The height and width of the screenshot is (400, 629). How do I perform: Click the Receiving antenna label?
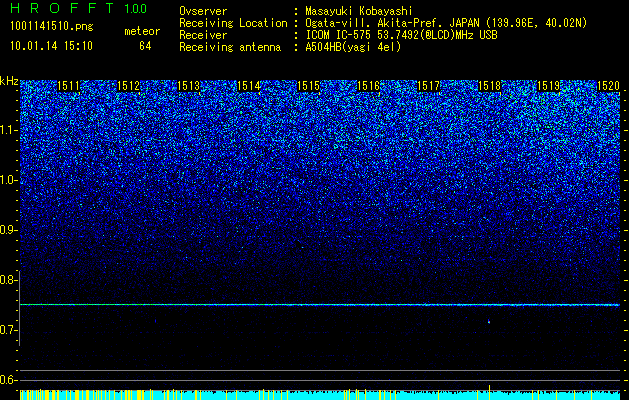(x=230, y=47)
